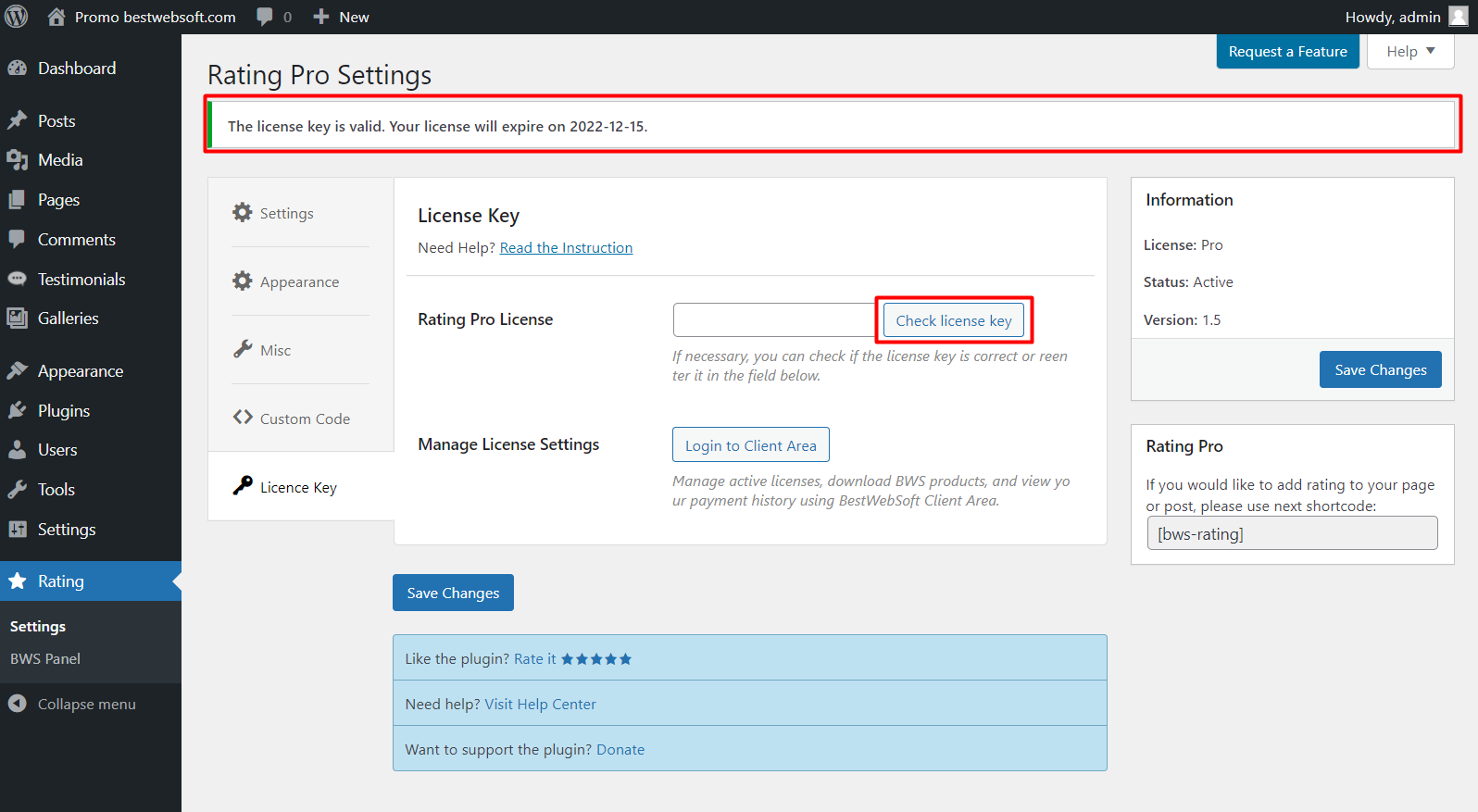Image resolution: width=1478 pixels, height=812 pixels.
Task: Click the plus icon next to New
Action: [320, 17]
